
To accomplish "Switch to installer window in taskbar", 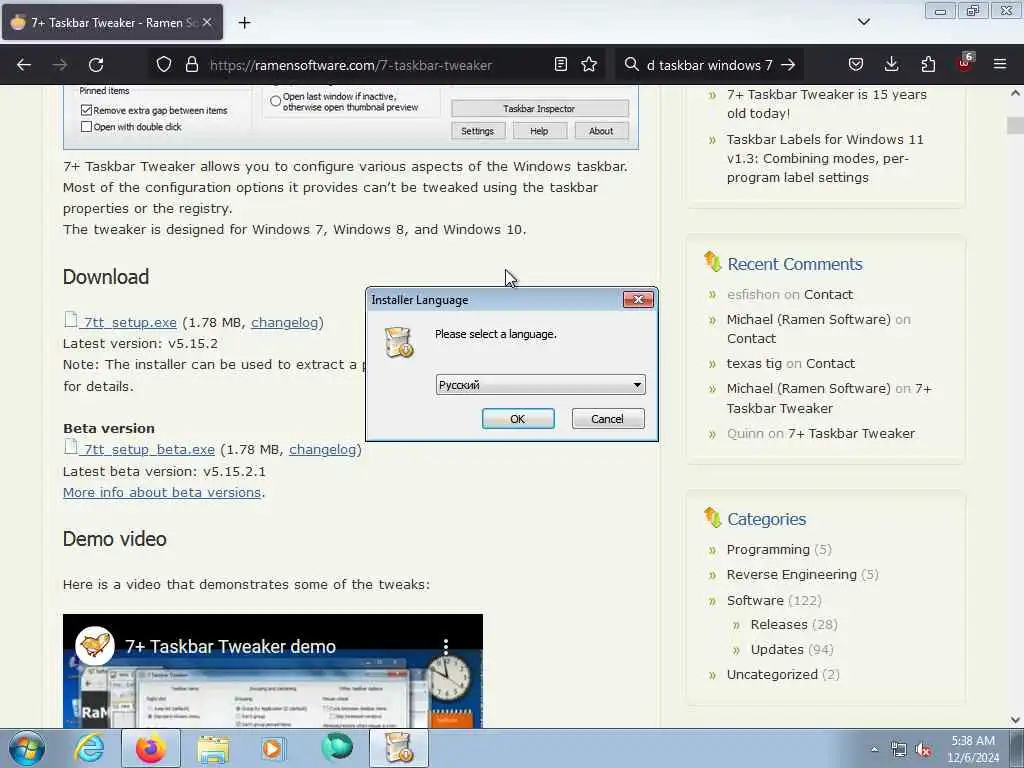I will click(399, 748).
